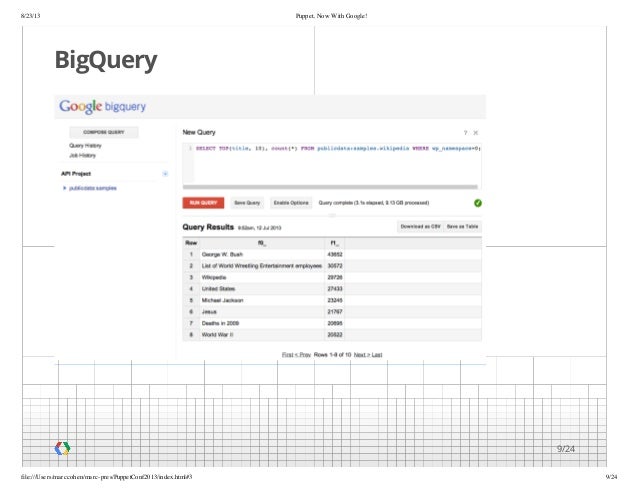Screen dimensions: 638x493
Task: Click the green query validation checkmark icon
Action: tap(478, 203)
